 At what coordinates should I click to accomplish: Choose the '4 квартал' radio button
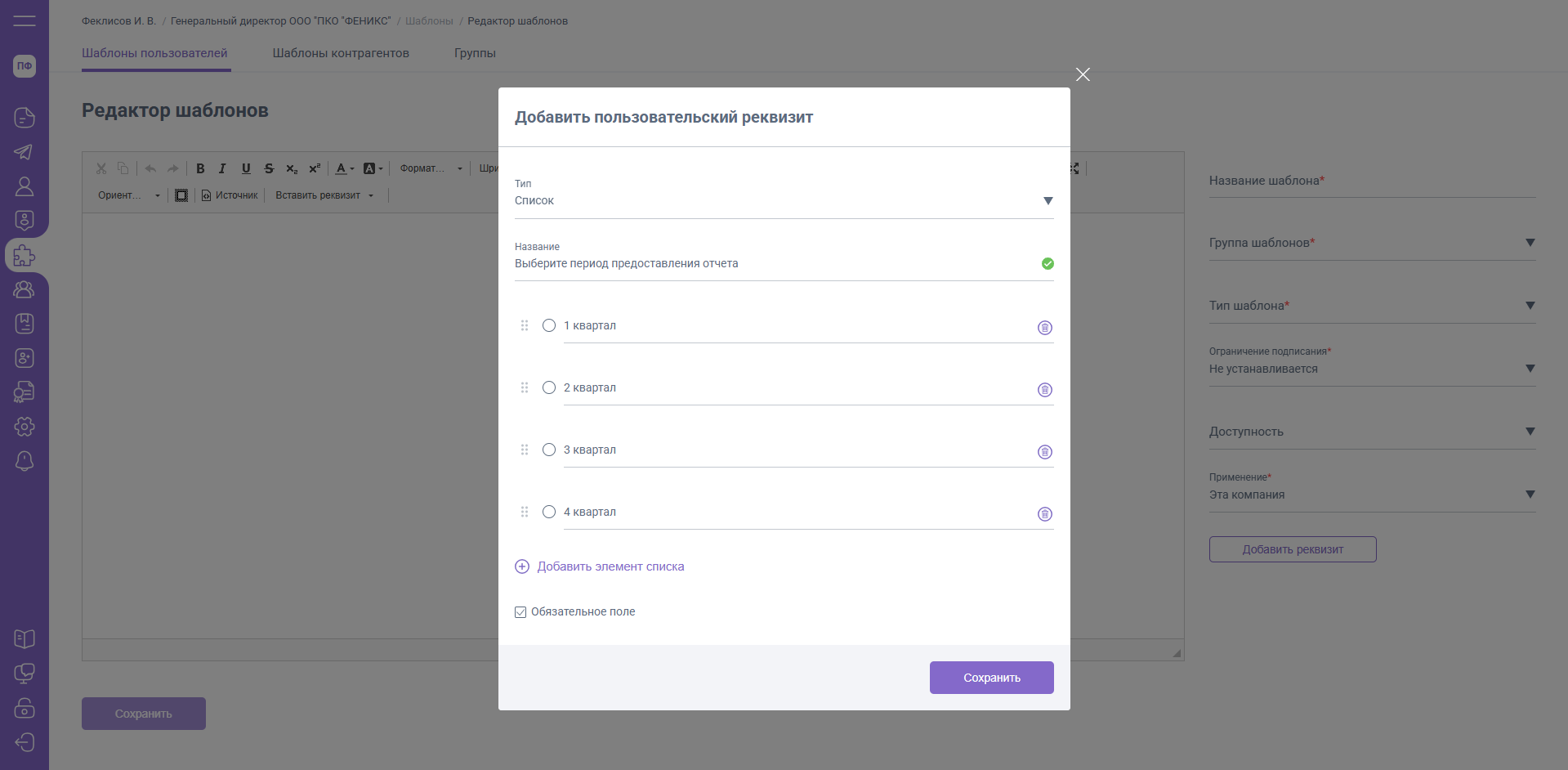[x=549, y=512]
